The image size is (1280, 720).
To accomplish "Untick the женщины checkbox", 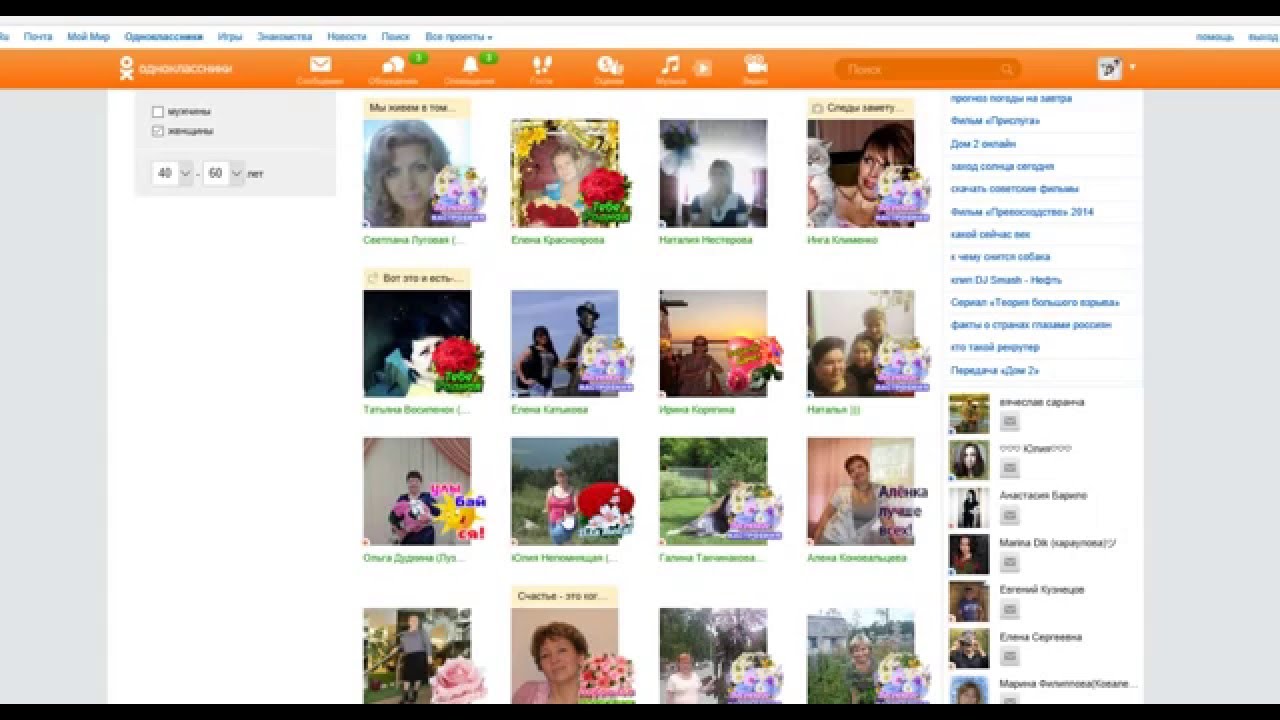I will coord(158,131).
